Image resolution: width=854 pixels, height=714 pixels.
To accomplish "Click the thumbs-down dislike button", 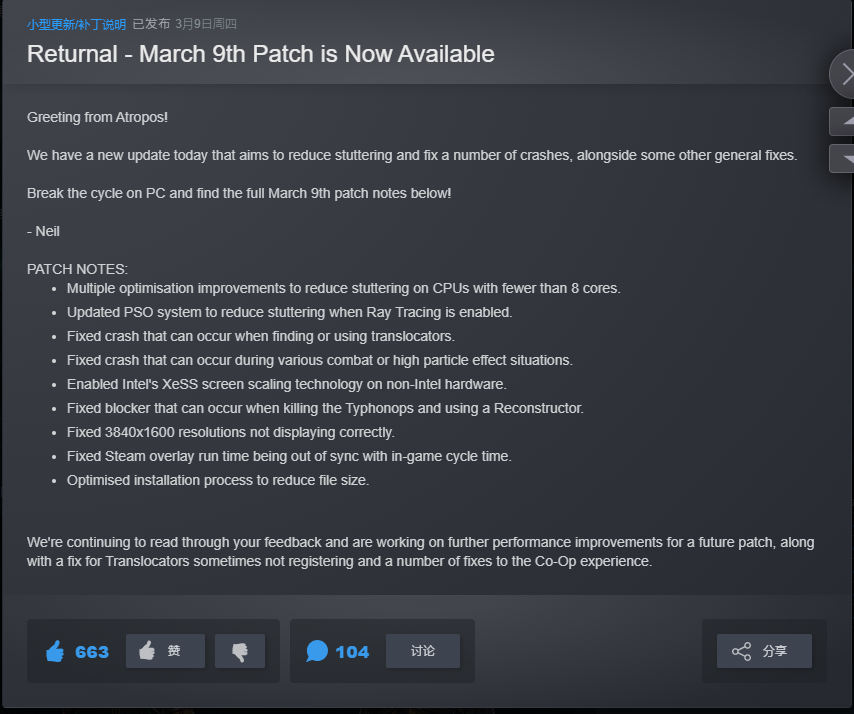I will coord(240,651).
